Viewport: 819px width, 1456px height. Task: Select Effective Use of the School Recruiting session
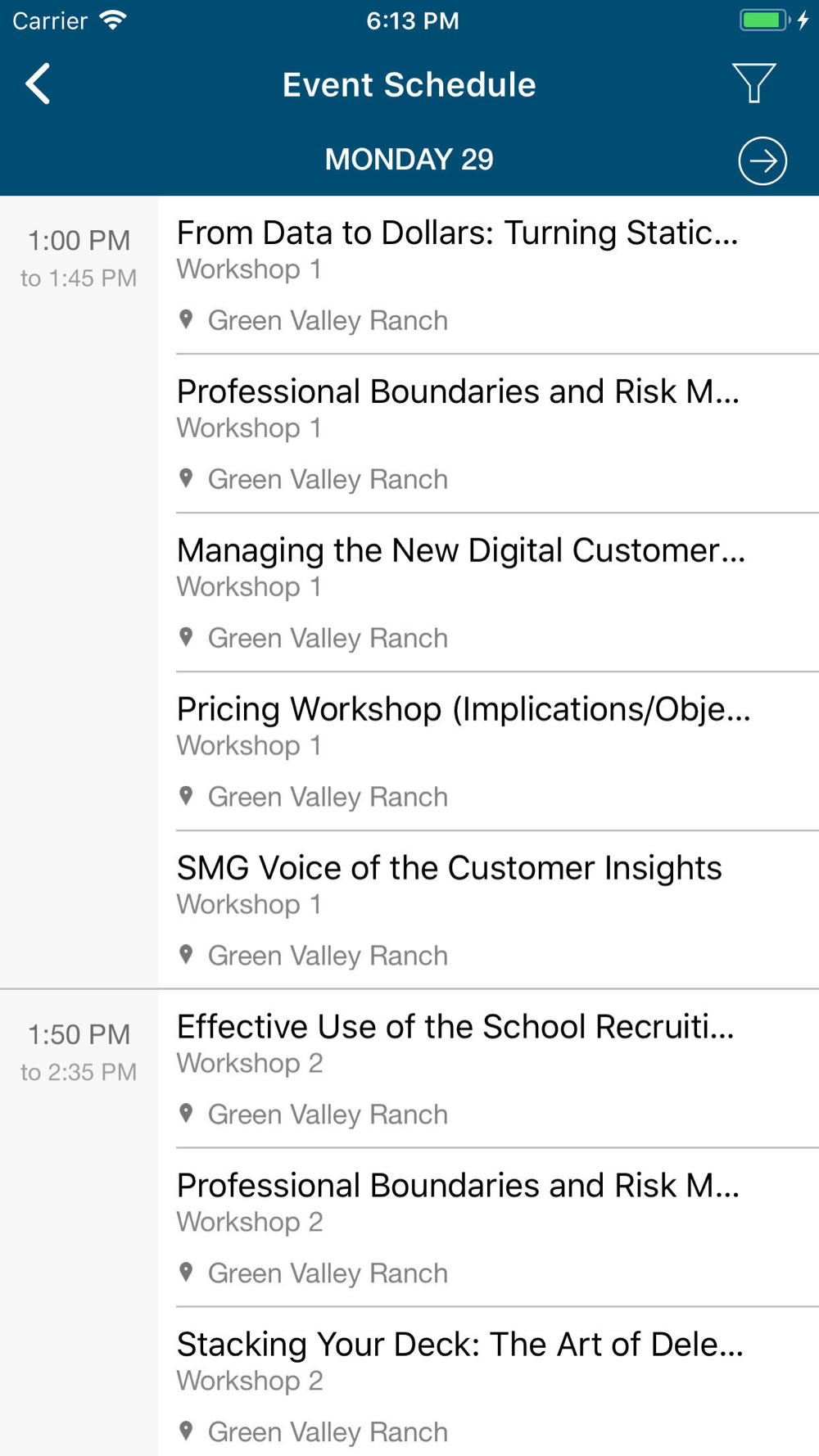[x=455, y=1028]
